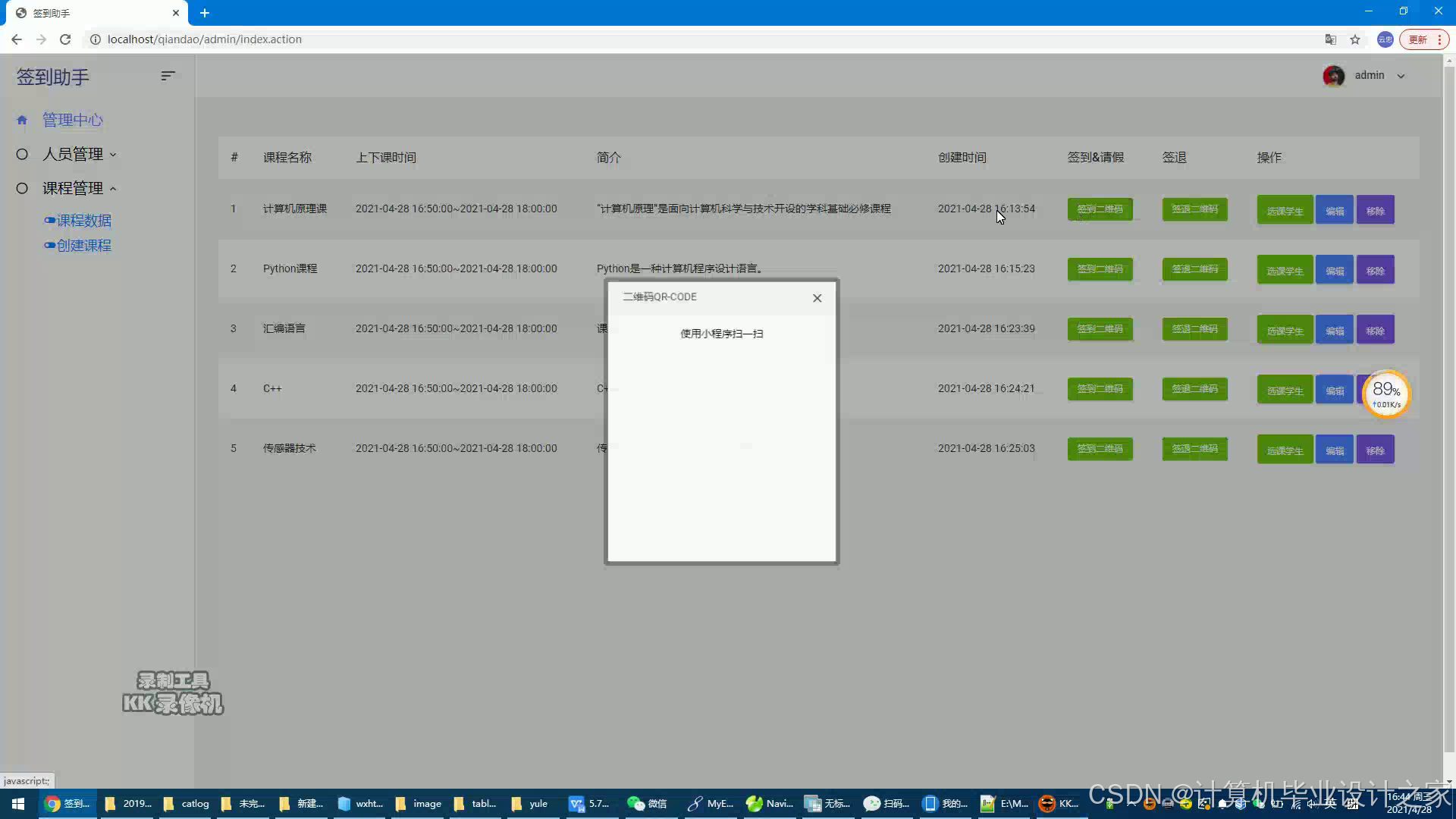
Task: Remove the Python课程 course
Action: (x=1376, y=270)
